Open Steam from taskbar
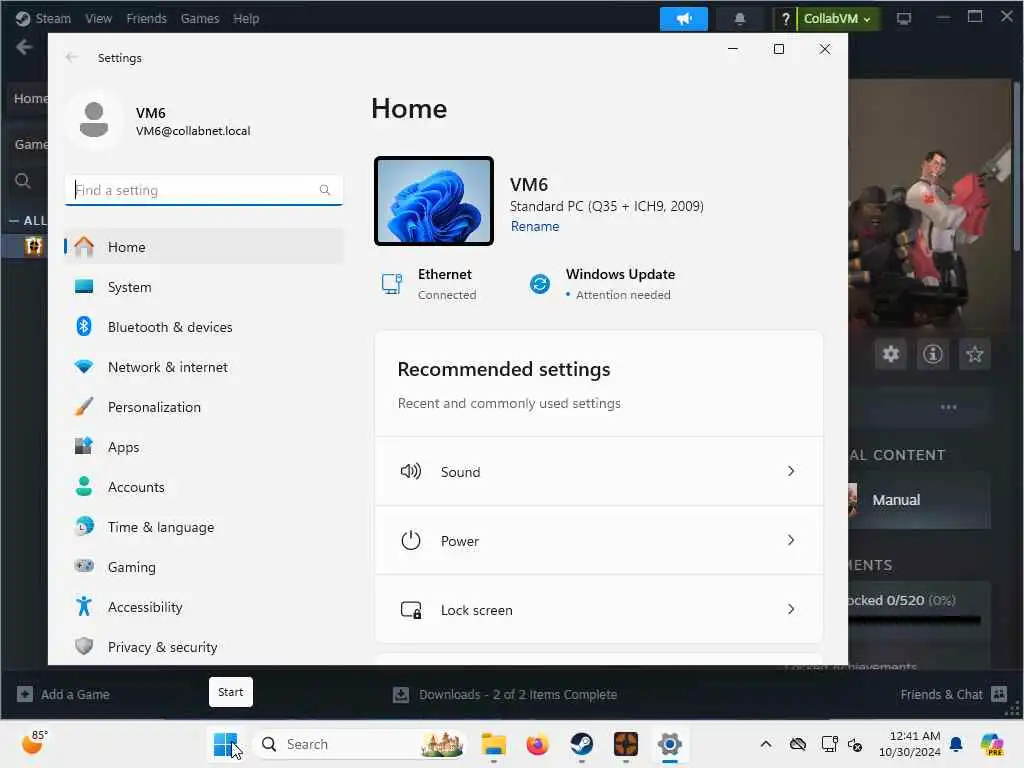Screen dimensions: 1024x768 point(581,744)
